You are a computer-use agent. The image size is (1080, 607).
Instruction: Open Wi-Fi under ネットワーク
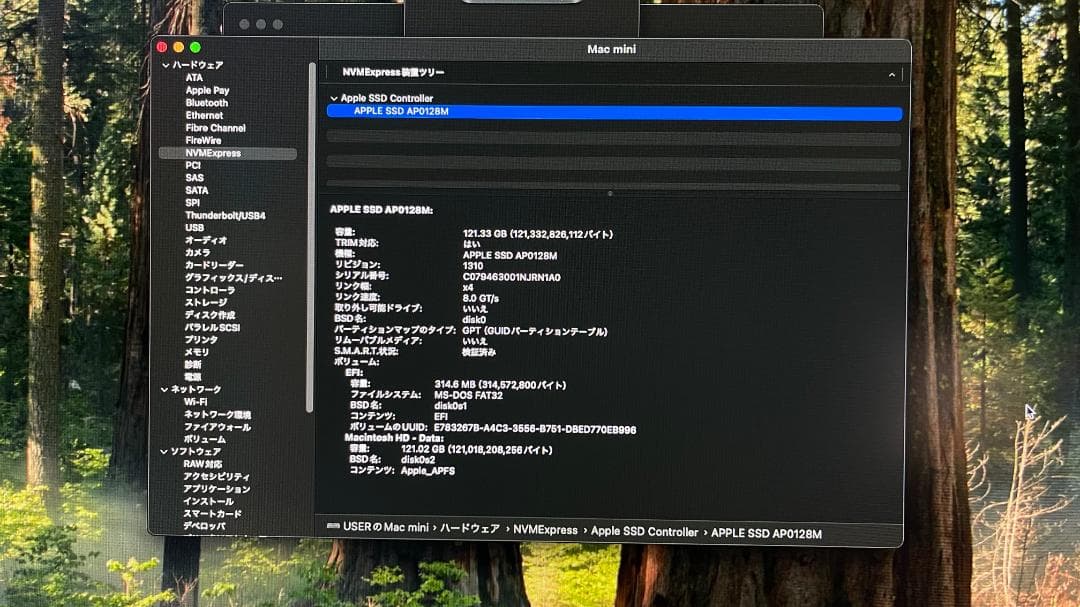(x=195, y=402)
